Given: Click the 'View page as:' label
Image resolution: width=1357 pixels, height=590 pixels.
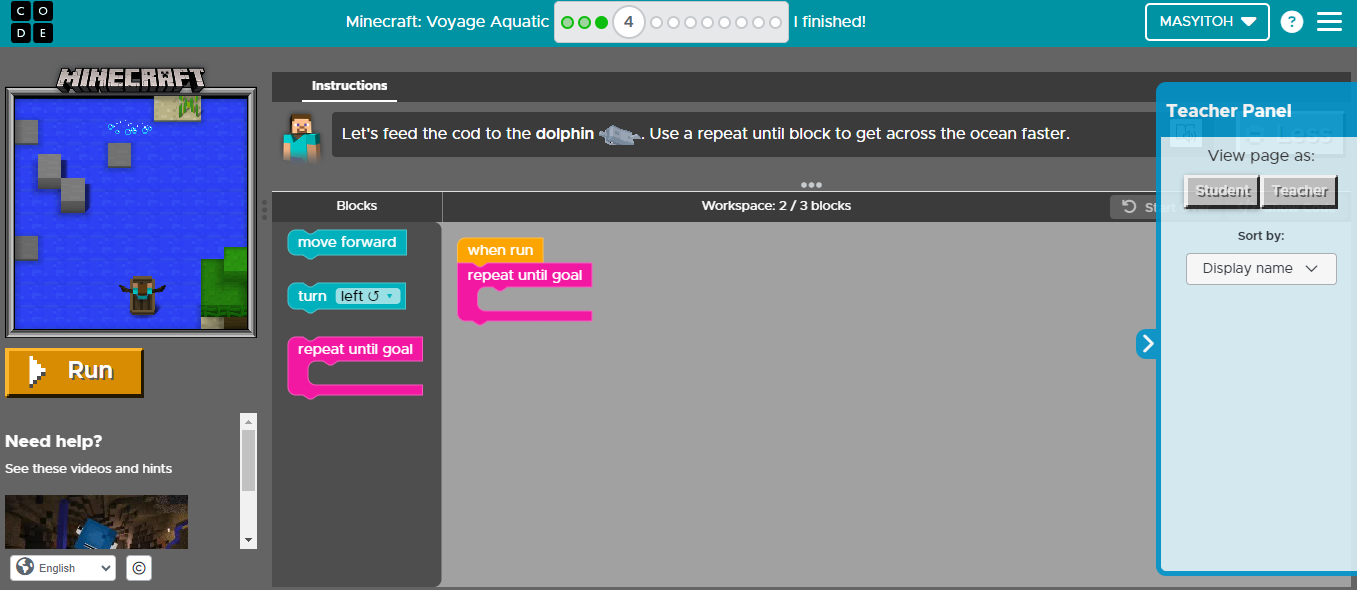Looking at the screenshot, I should [x=1261, y=156].
